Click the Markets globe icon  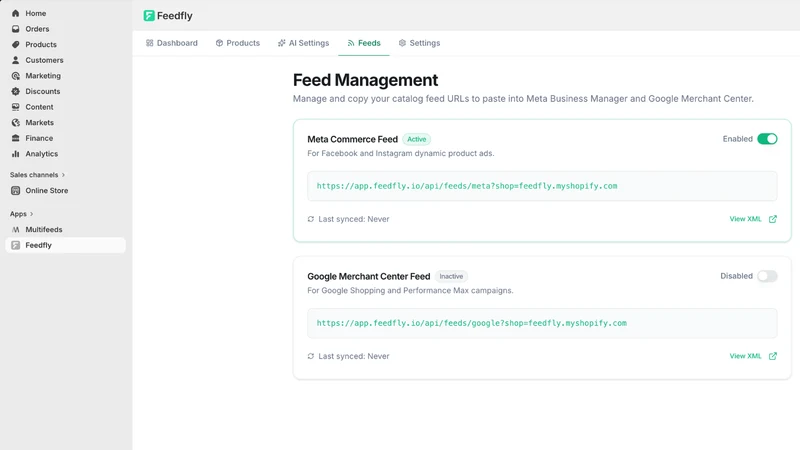16,122
